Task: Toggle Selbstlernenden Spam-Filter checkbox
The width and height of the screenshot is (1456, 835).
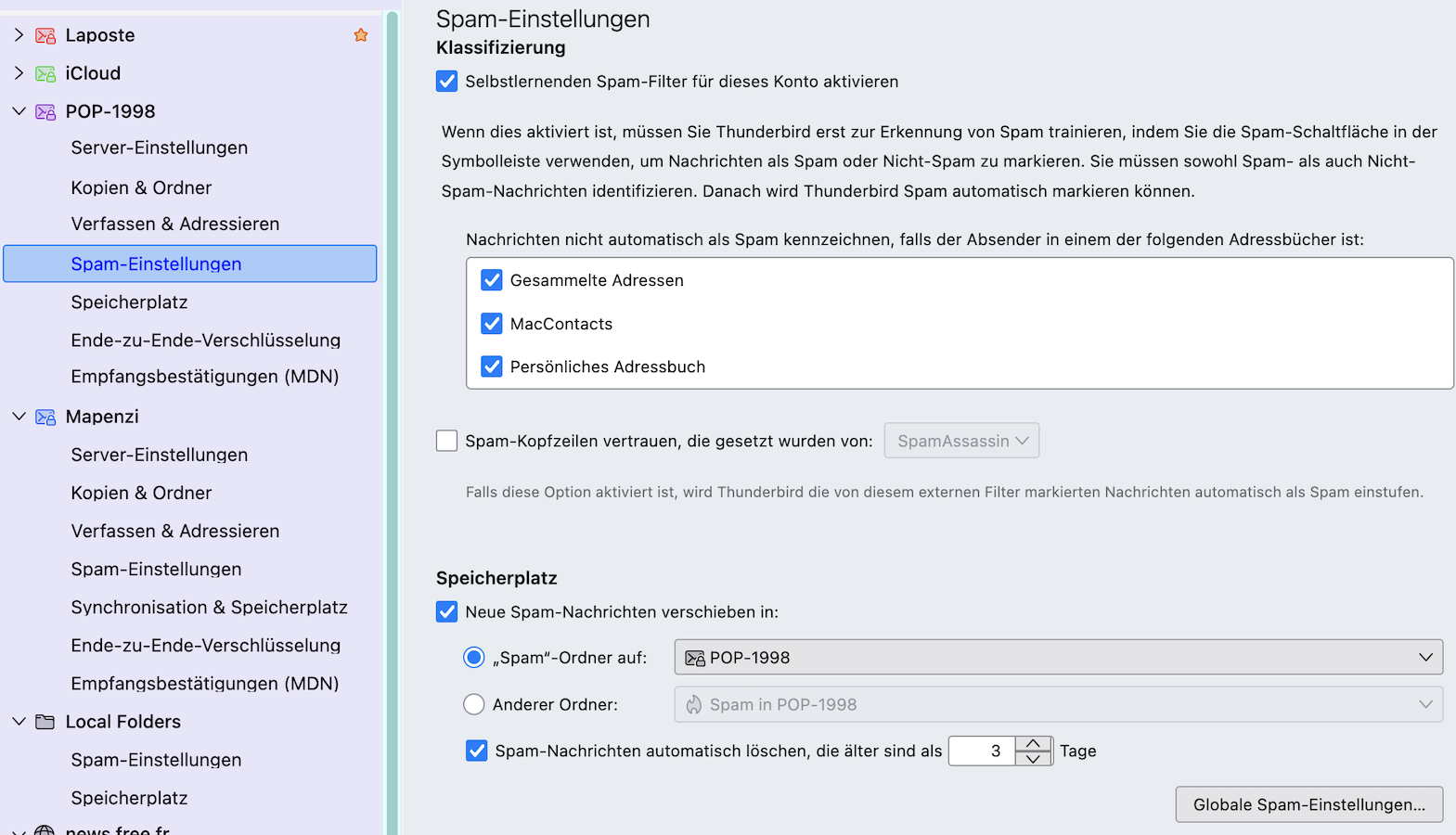Action: pos(446,82)
